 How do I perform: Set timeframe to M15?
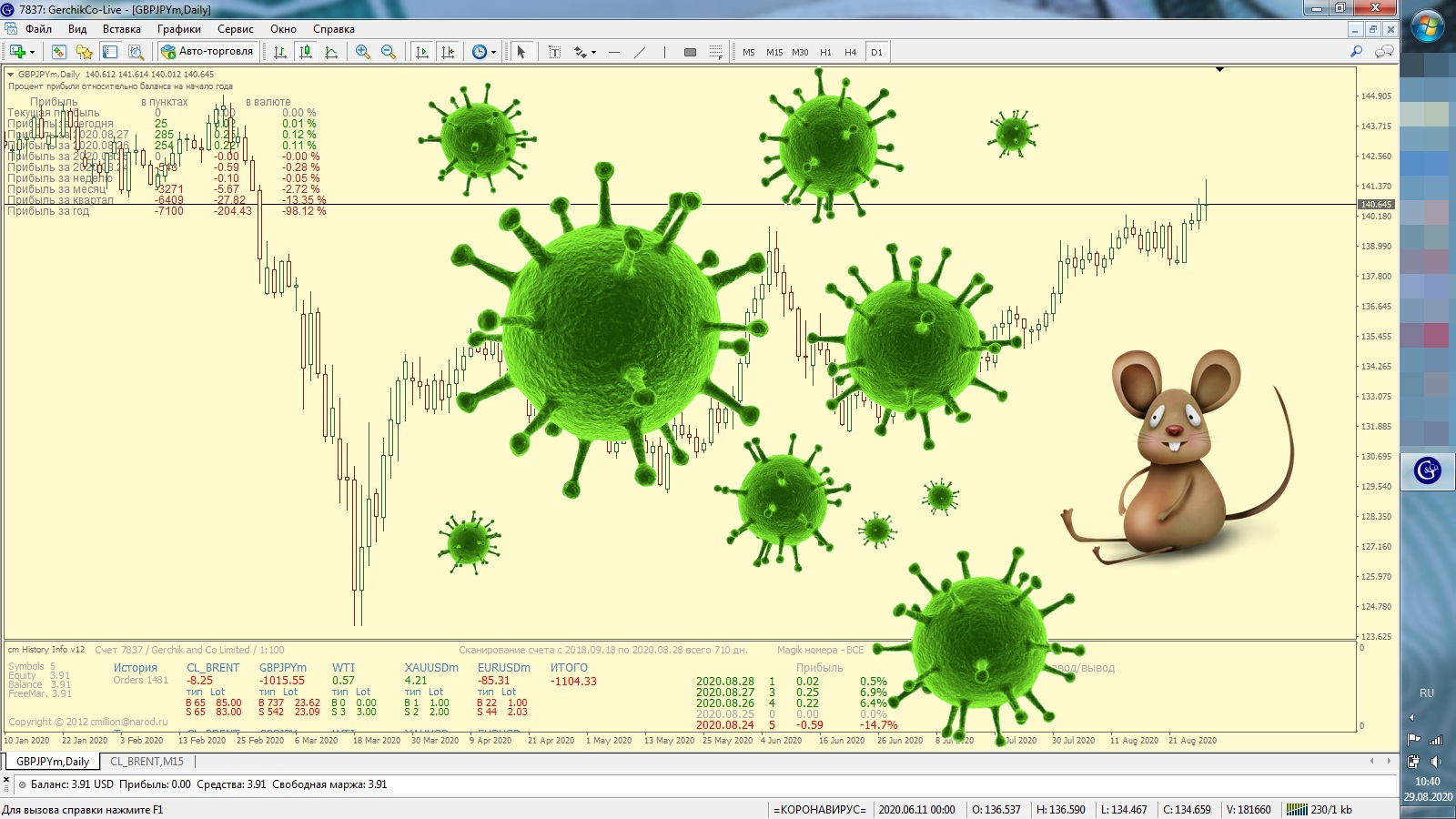774,52
